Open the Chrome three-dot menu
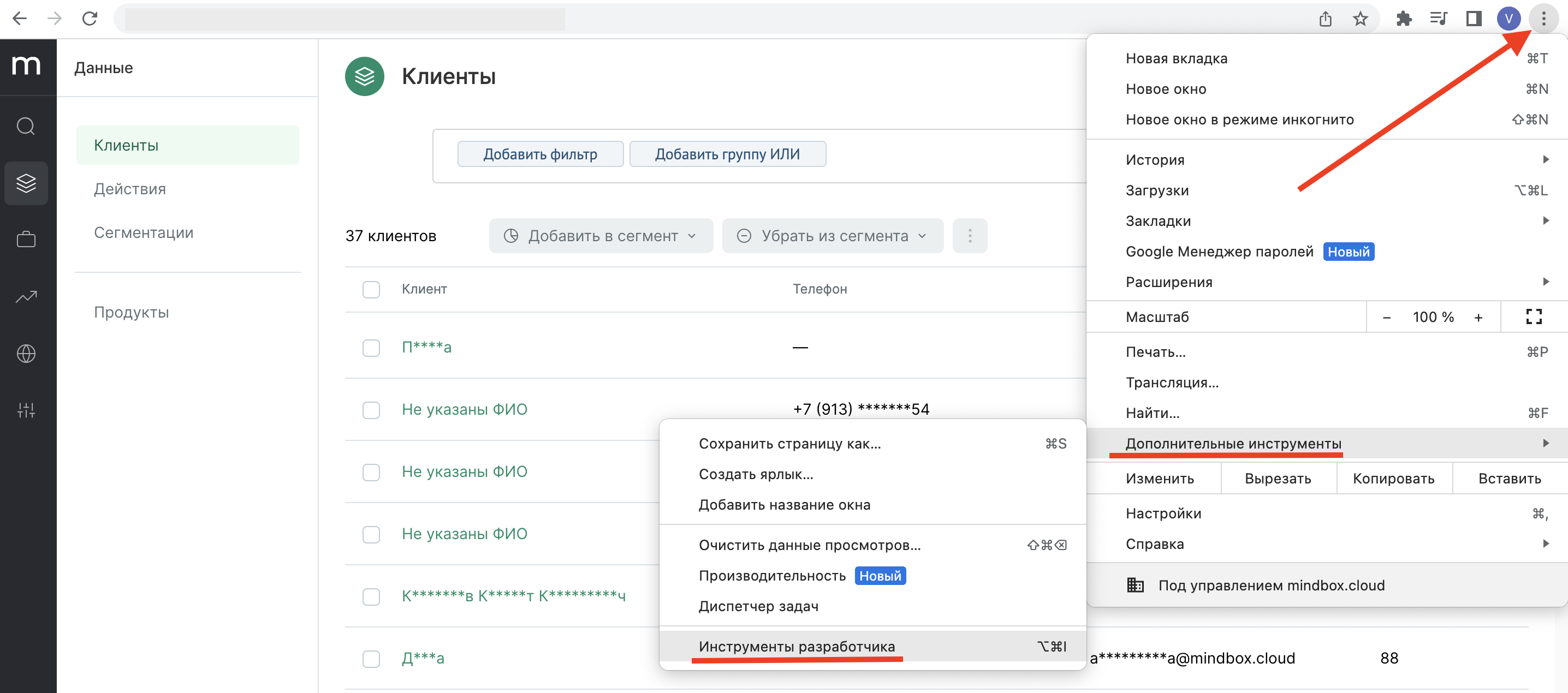The height and width of the screenshot is (693, 1568). click(1543, 19)
